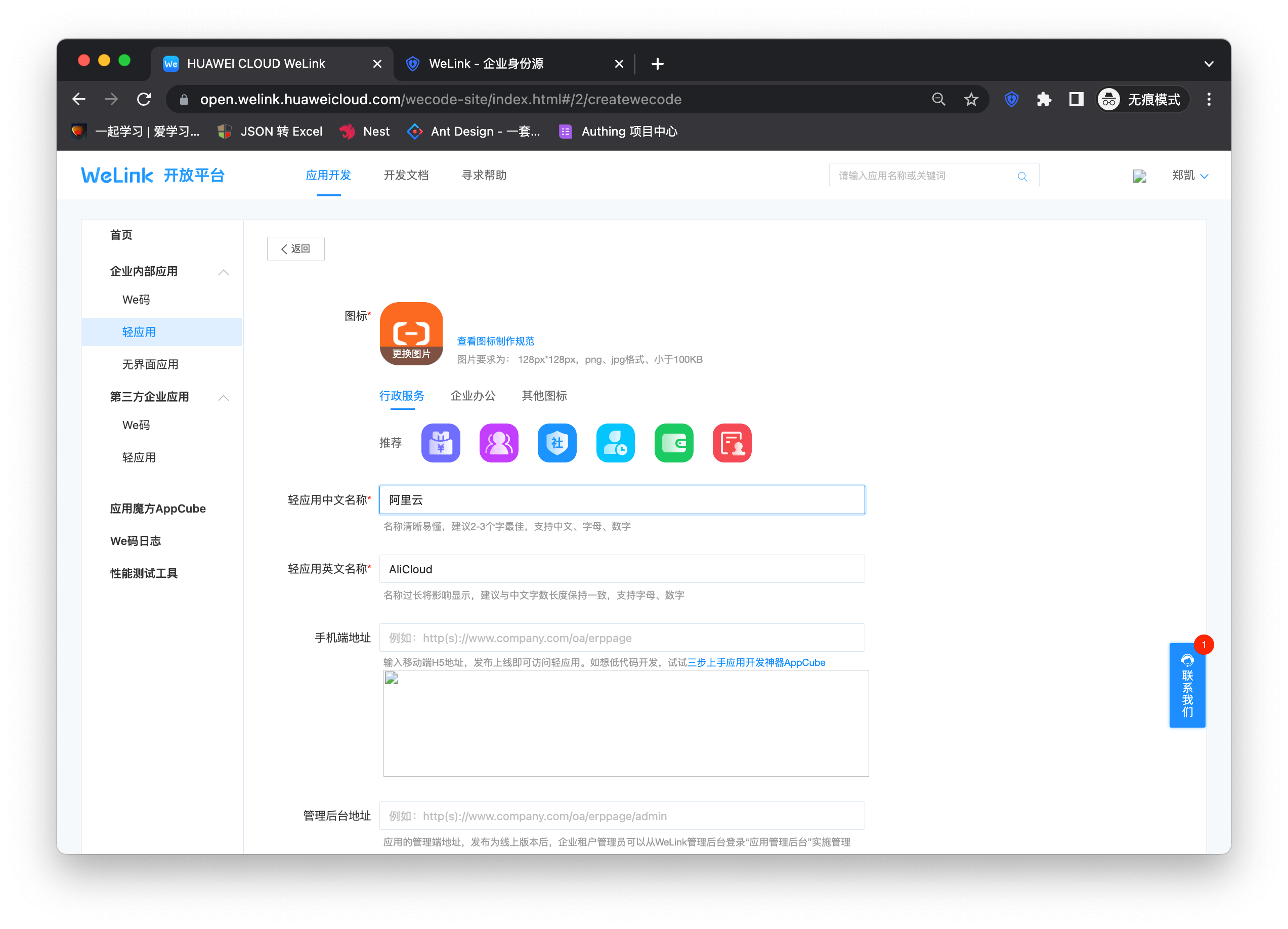Click the 更换图片 icon to replace app icon
Viewport: 1288px width, 929px height.
[x=411, y=352]
